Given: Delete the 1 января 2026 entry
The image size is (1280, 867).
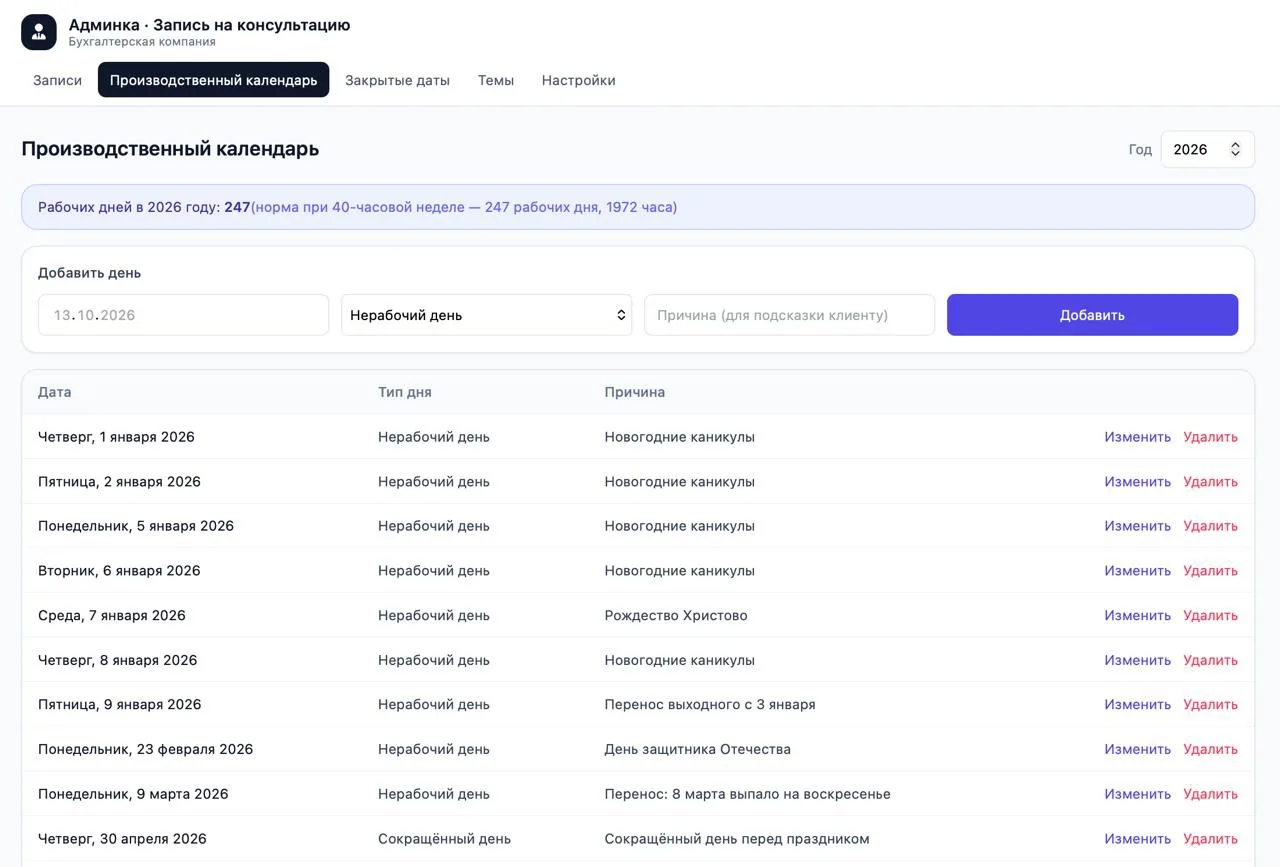Looking at the screenshot, I should point(1210,437).
